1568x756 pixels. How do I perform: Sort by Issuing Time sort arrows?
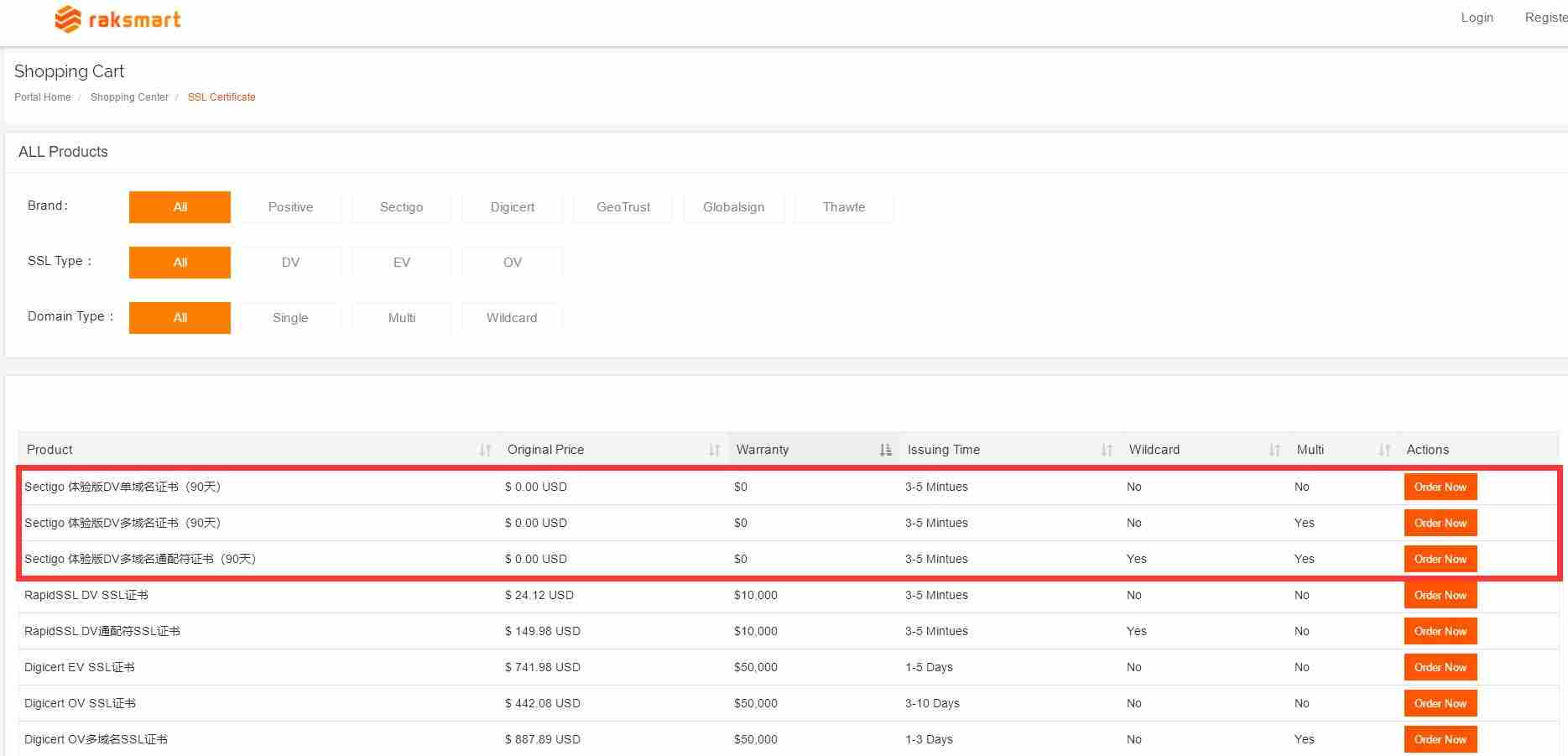point(1107,451)
